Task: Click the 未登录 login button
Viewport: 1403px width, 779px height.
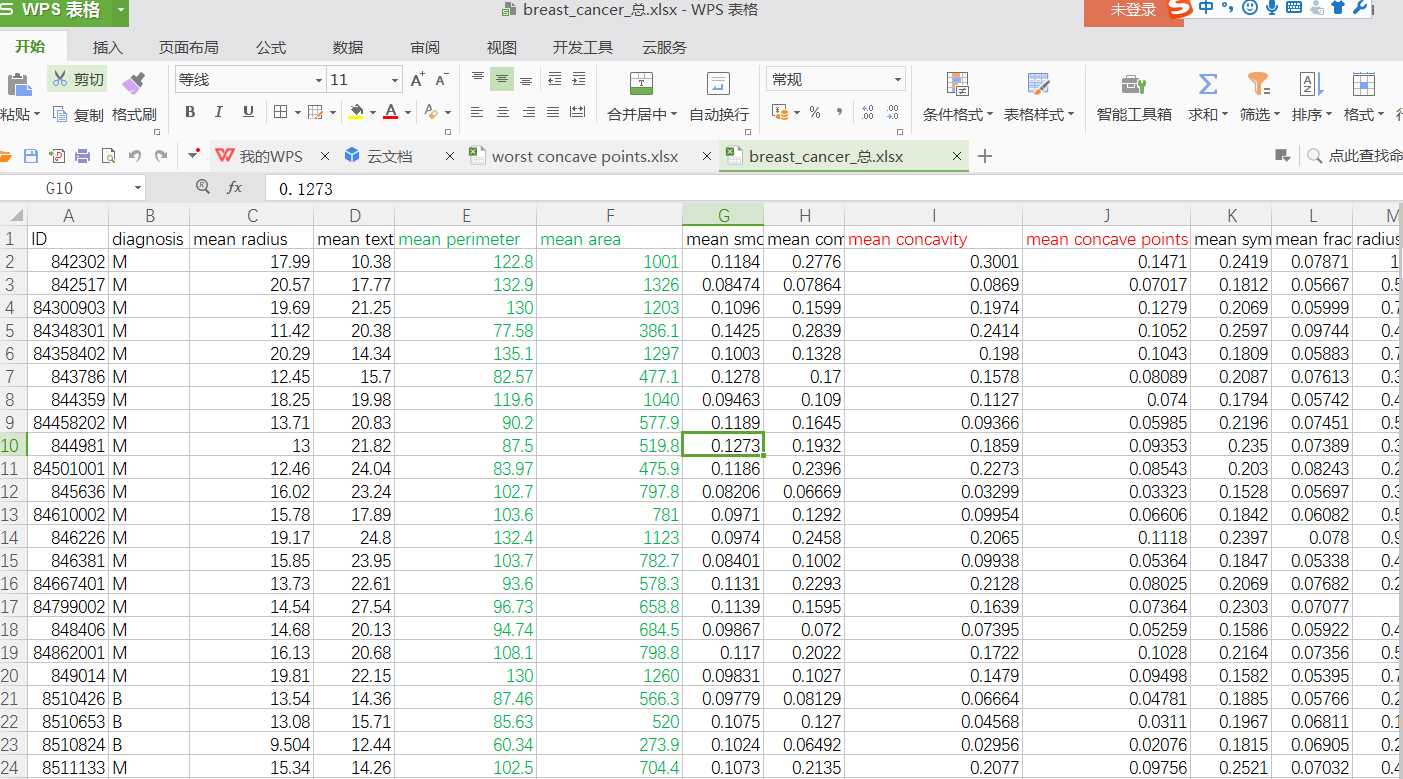Action: tap(1133, 10)
